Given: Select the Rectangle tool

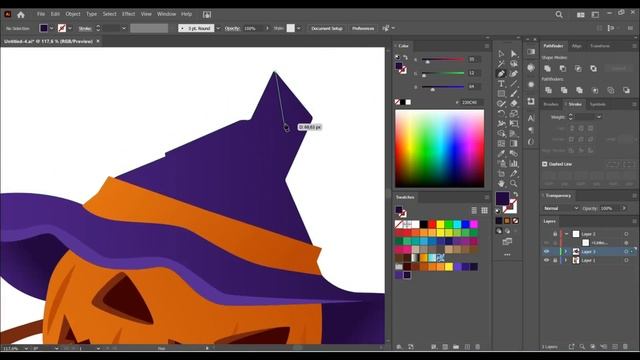Looking at the screenshot, I should (x=501, y=93).
